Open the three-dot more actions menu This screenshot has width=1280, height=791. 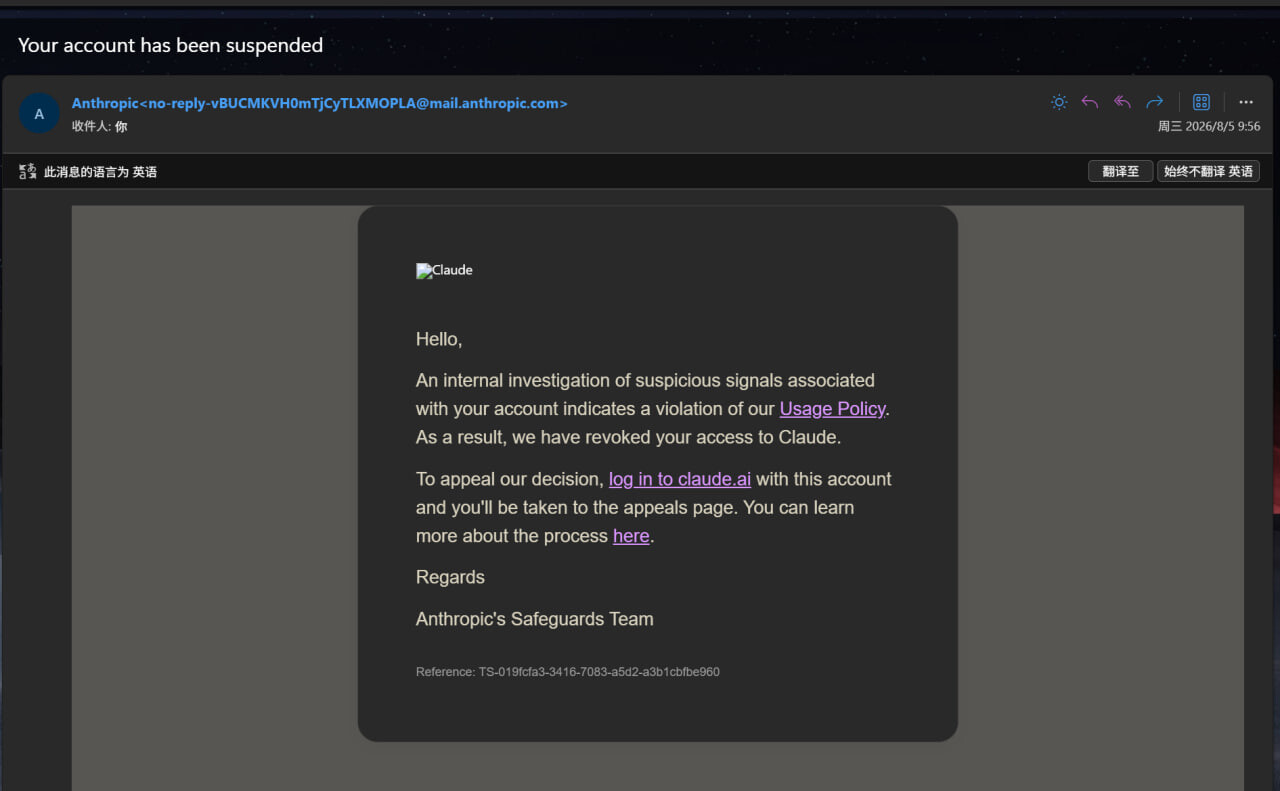(x=1246, y=102)
